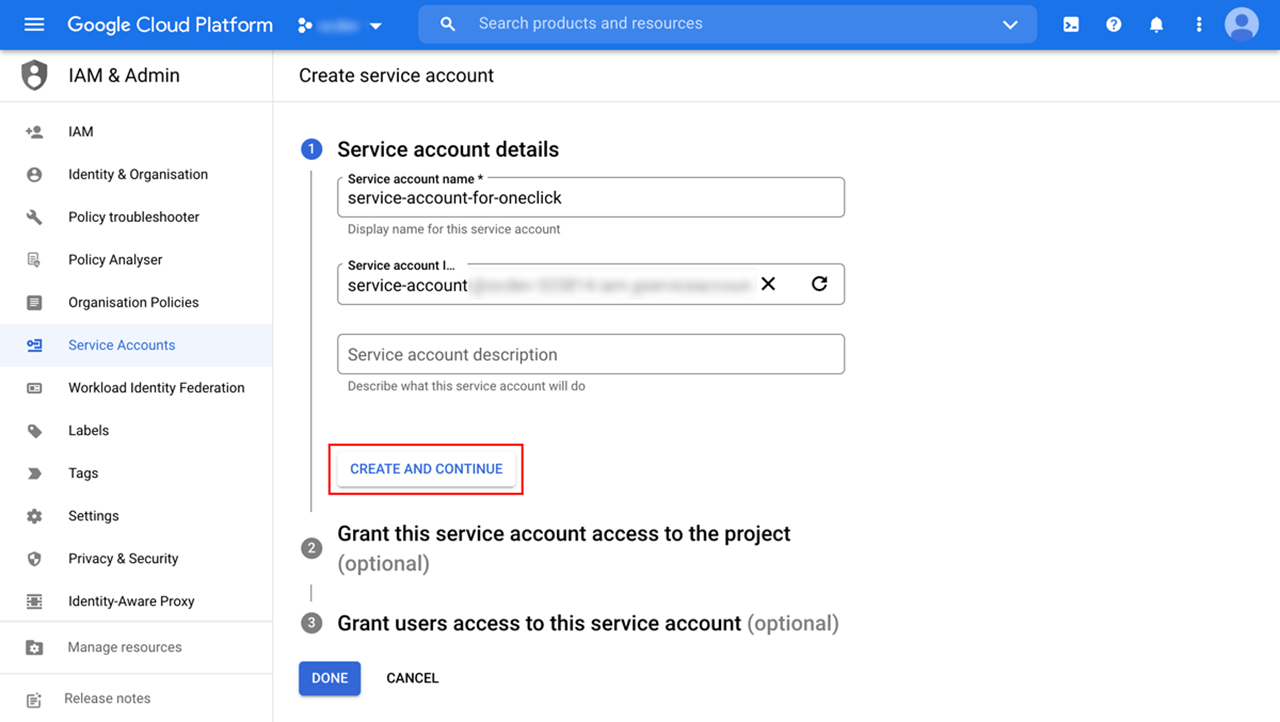Expand step 2 Grant service account project access
The height and width of the screenshot is (722, 1280).
(x=564, y=548)
